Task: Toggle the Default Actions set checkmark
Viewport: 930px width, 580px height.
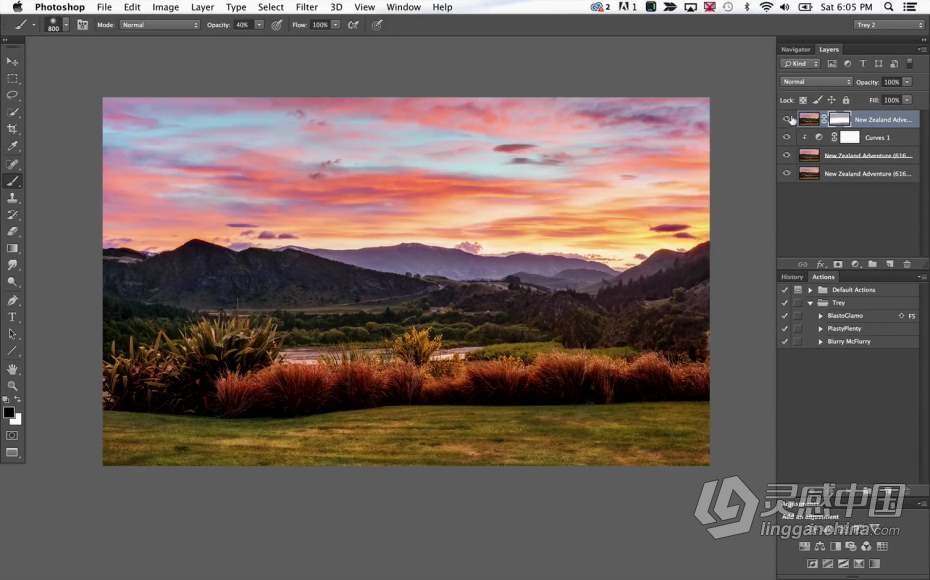Action: pyautogui.click(x=785, y=290)
